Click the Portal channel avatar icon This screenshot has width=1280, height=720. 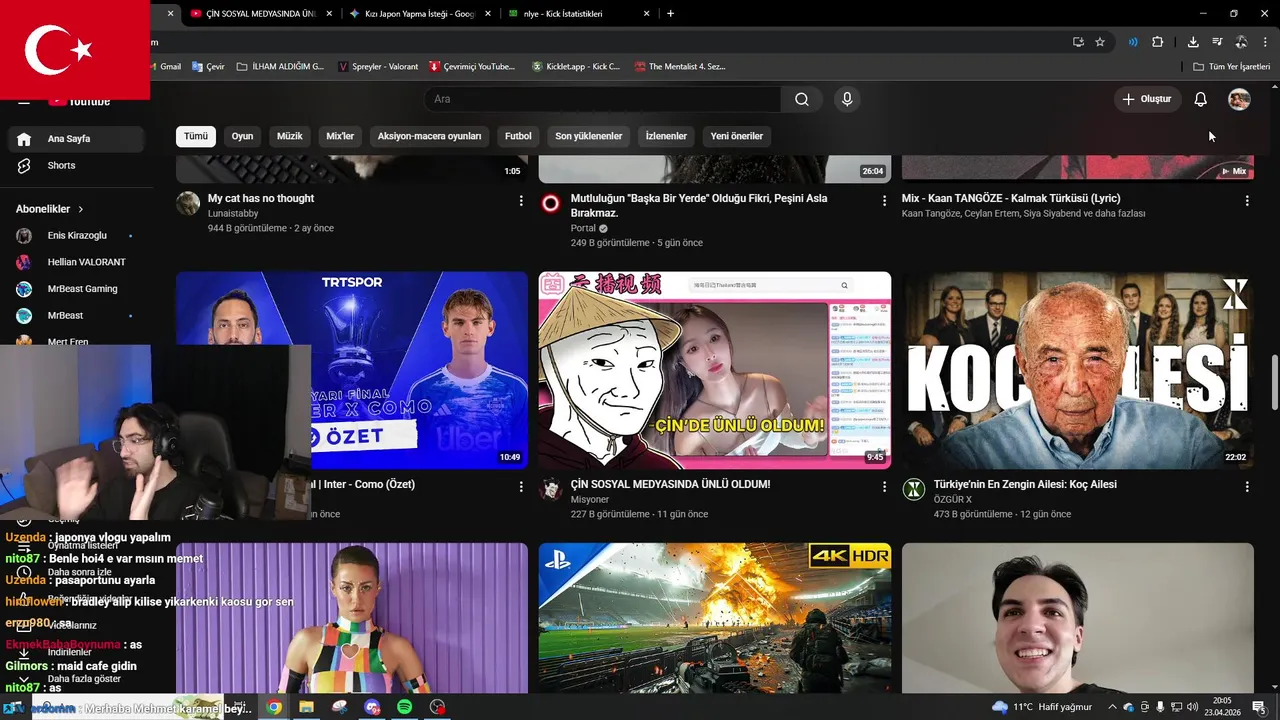coord(551,203)
